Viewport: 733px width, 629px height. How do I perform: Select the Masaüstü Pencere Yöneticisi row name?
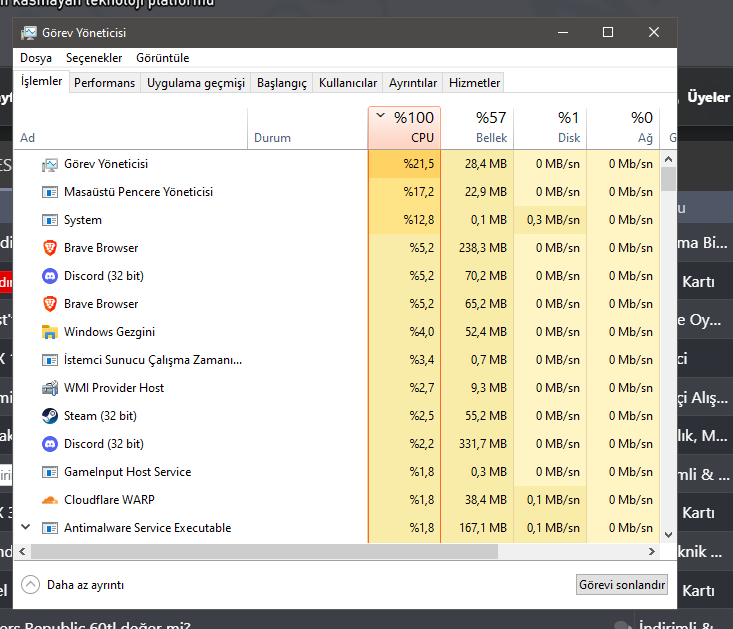click(138, 192)
